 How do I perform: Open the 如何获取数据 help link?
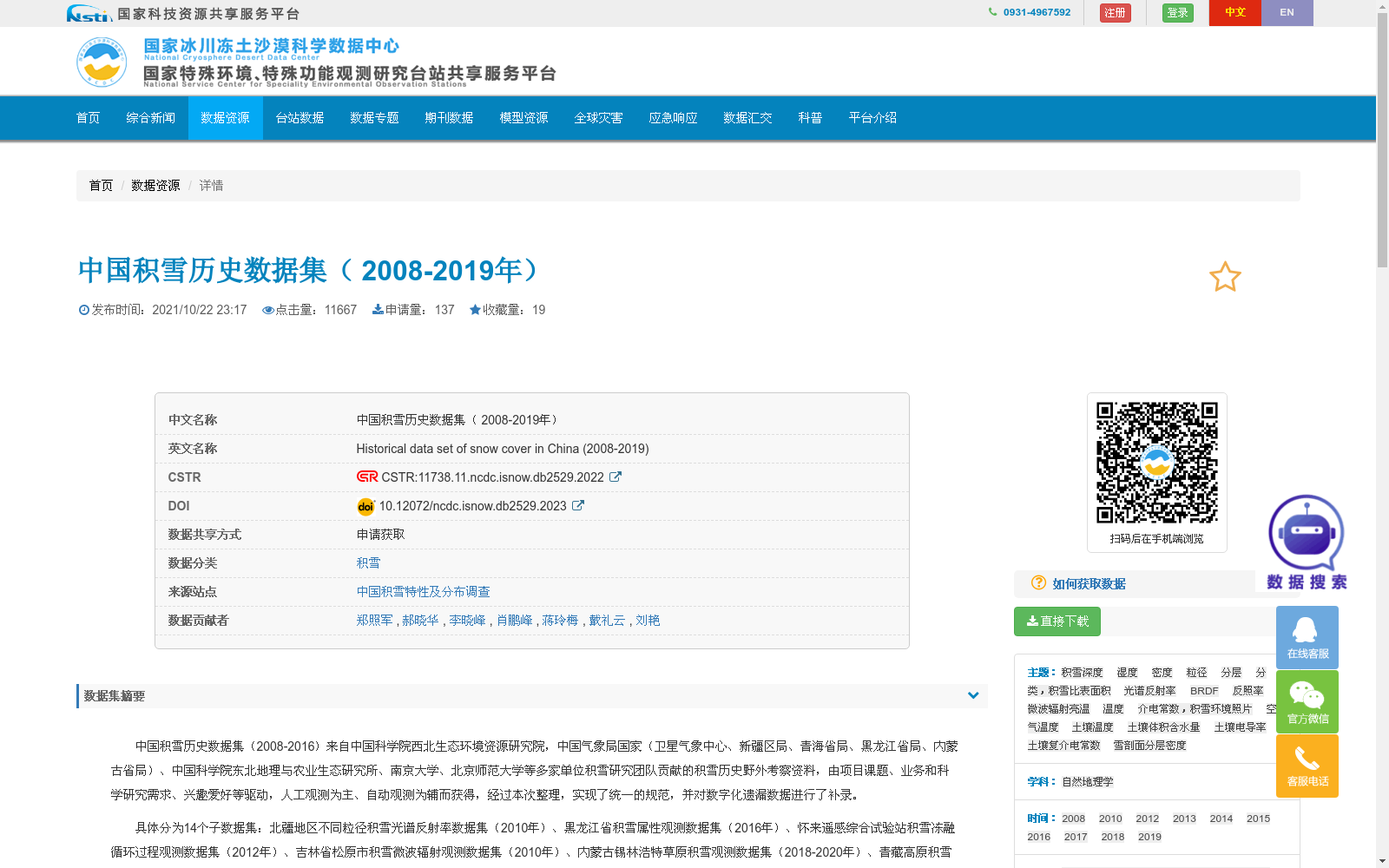pyautogui.click(x=1089, y=584)
